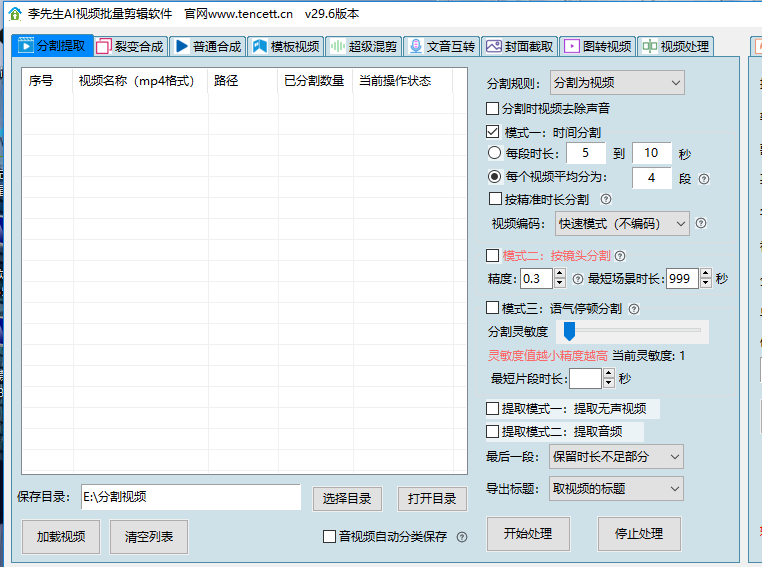
Task: Click the 封面截取 picture icon
Action: coord(493,46)
